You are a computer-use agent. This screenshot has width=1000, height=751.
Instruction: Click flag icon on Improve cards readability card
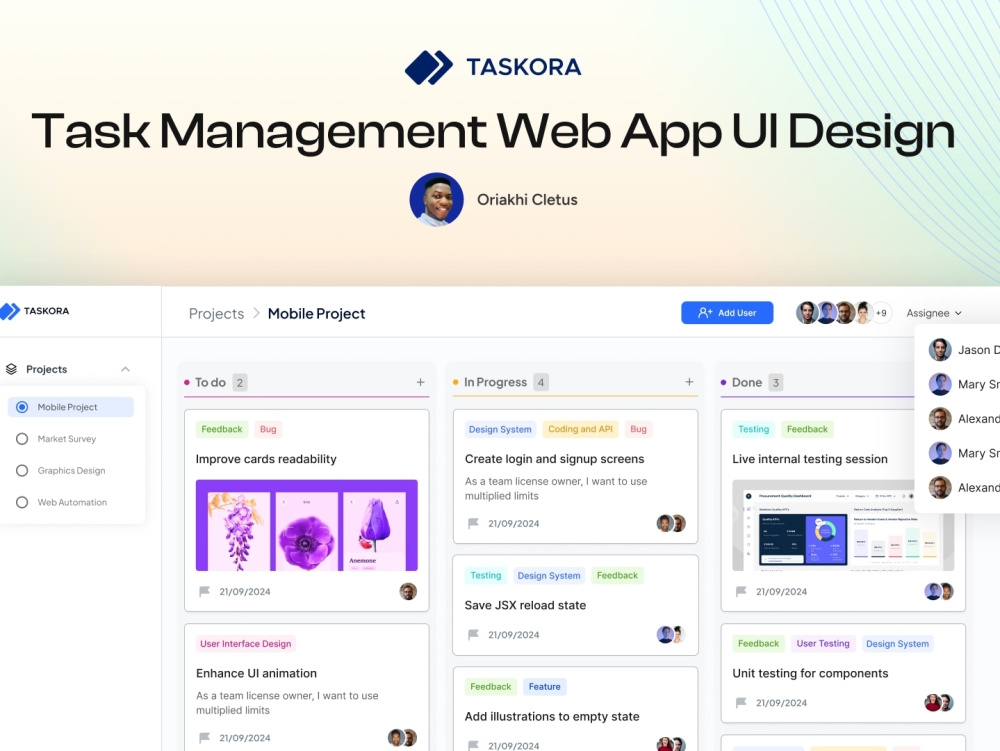tap(205, 592)
